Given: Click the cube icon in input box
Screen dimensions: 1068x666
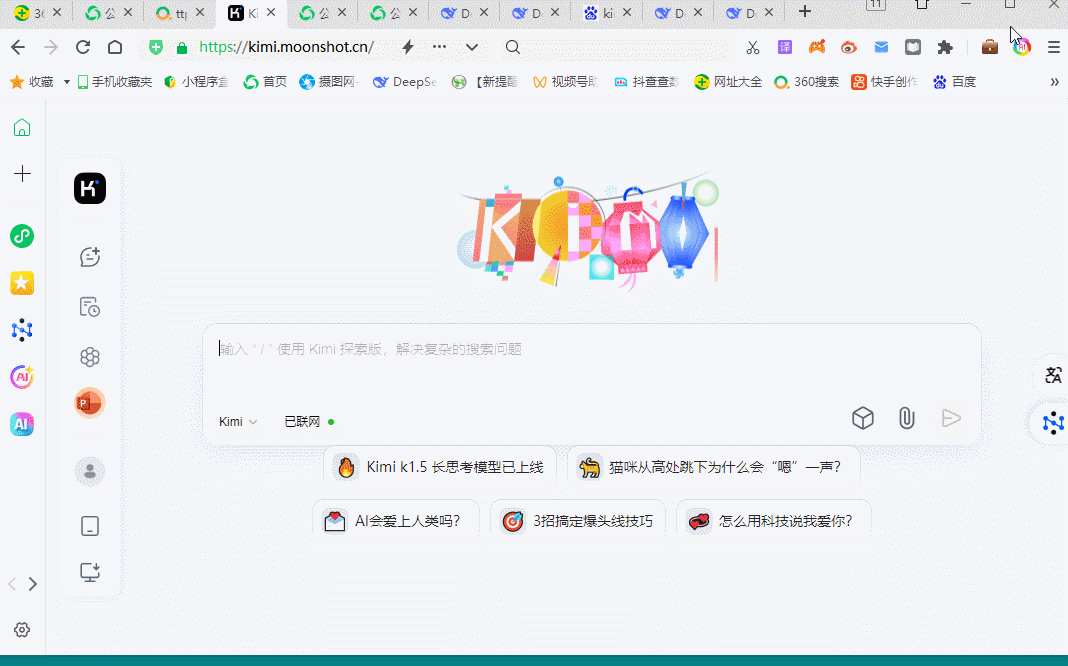Looking at the screenshot, I should 863,418.
